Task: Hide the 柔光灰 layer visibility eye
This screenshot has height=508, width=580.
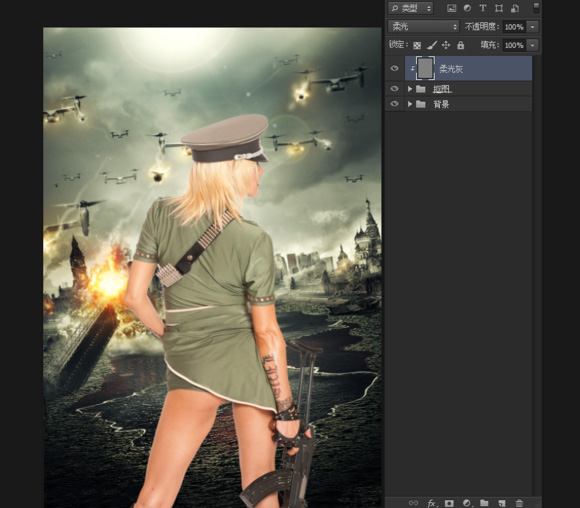Action: [394, 68]
